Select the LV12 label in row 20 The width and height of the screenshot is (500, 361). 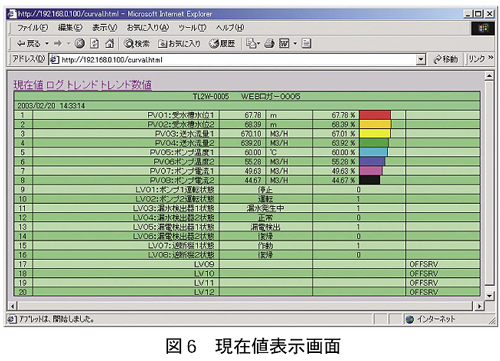[x=204, y=292]
